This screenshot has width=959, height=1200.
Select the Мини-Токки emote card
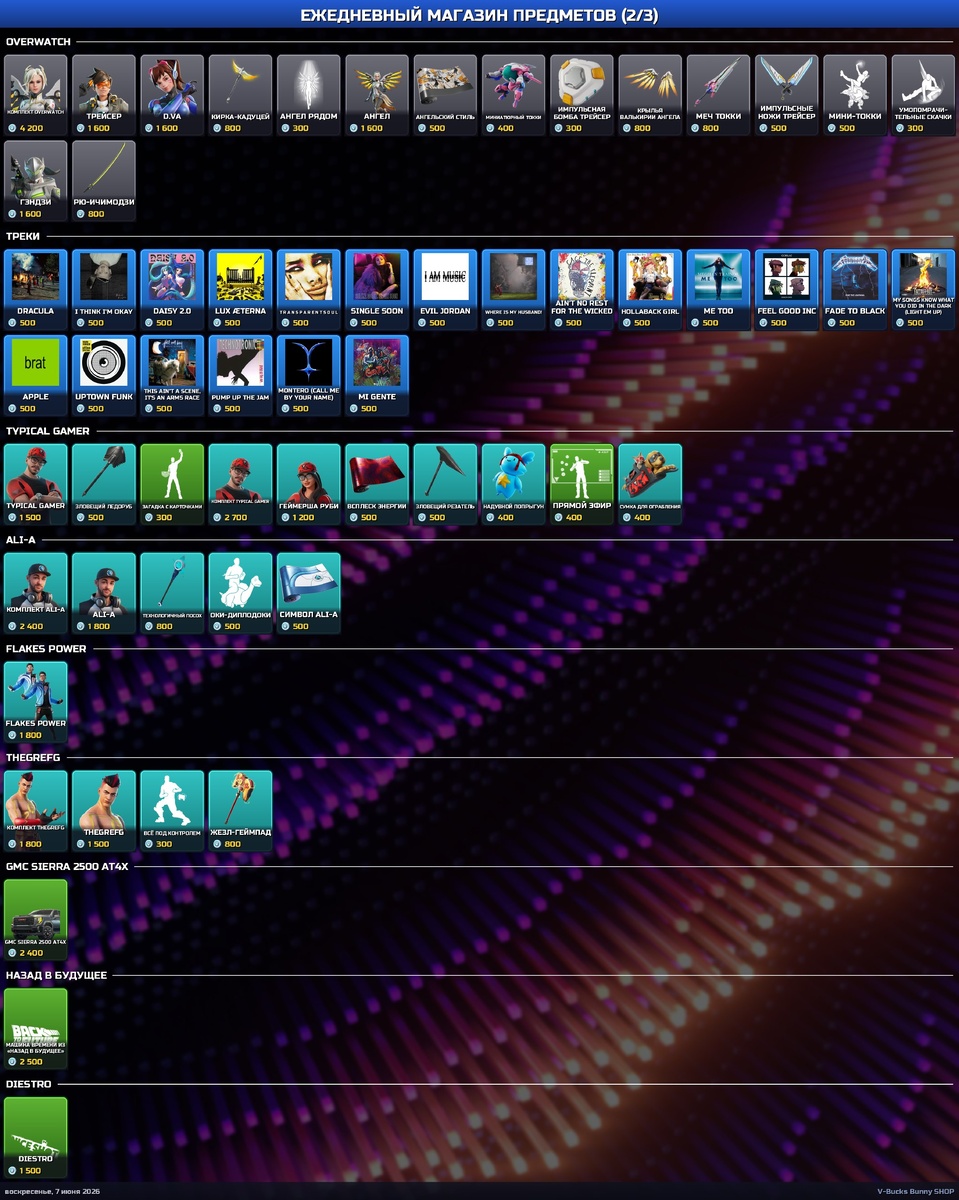855,95
